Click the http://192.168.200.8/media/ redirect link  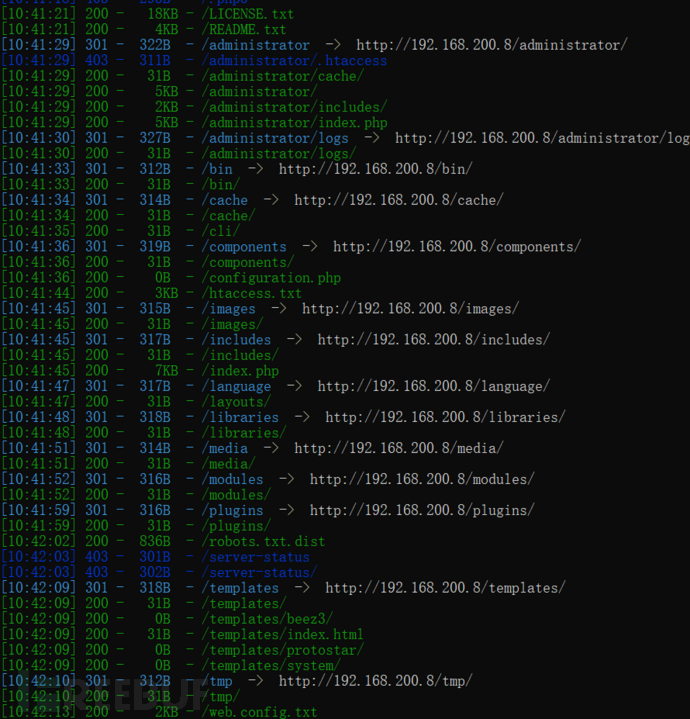tap(398, 448)
